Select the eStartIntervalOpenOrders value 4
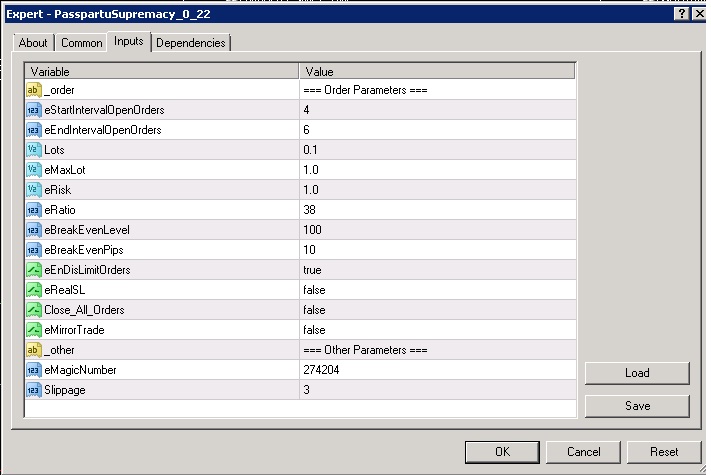 (x=438, y=110)
